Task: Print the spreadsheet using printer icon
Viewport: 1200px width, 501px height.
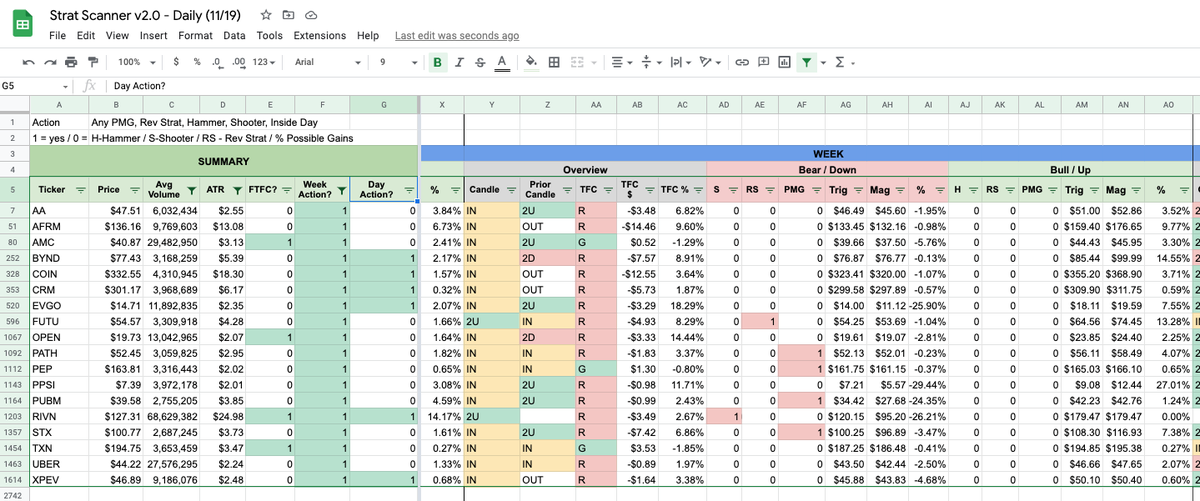Action: pyautogui.click(x=71, y=62)
